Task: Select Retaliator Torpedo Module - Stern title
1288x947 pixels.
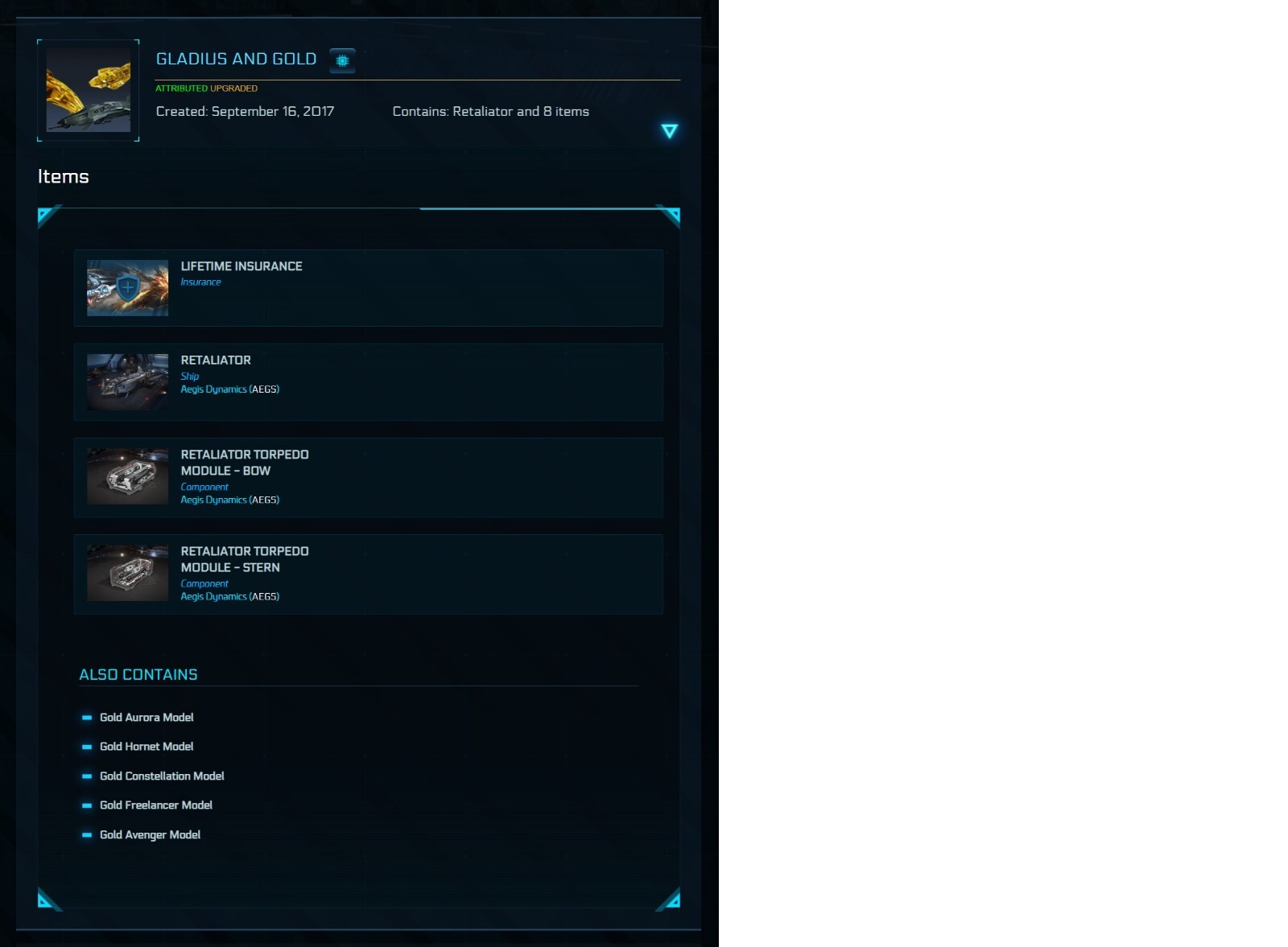Action: pyautogui.click(x=245, y=559)
